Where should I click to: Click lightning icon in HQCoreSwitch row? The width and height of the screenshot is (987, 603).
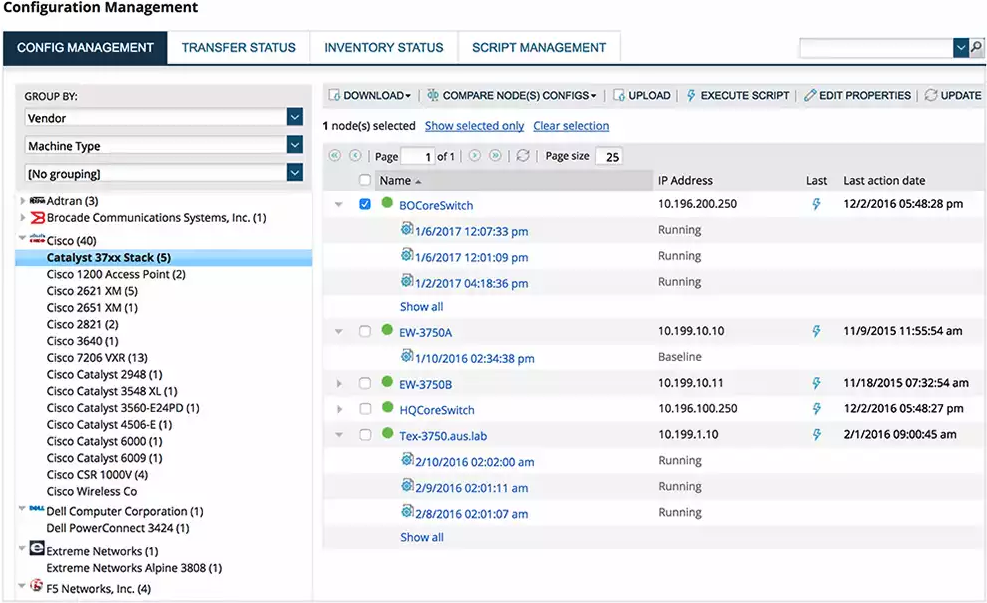click(x=816, y=409)
